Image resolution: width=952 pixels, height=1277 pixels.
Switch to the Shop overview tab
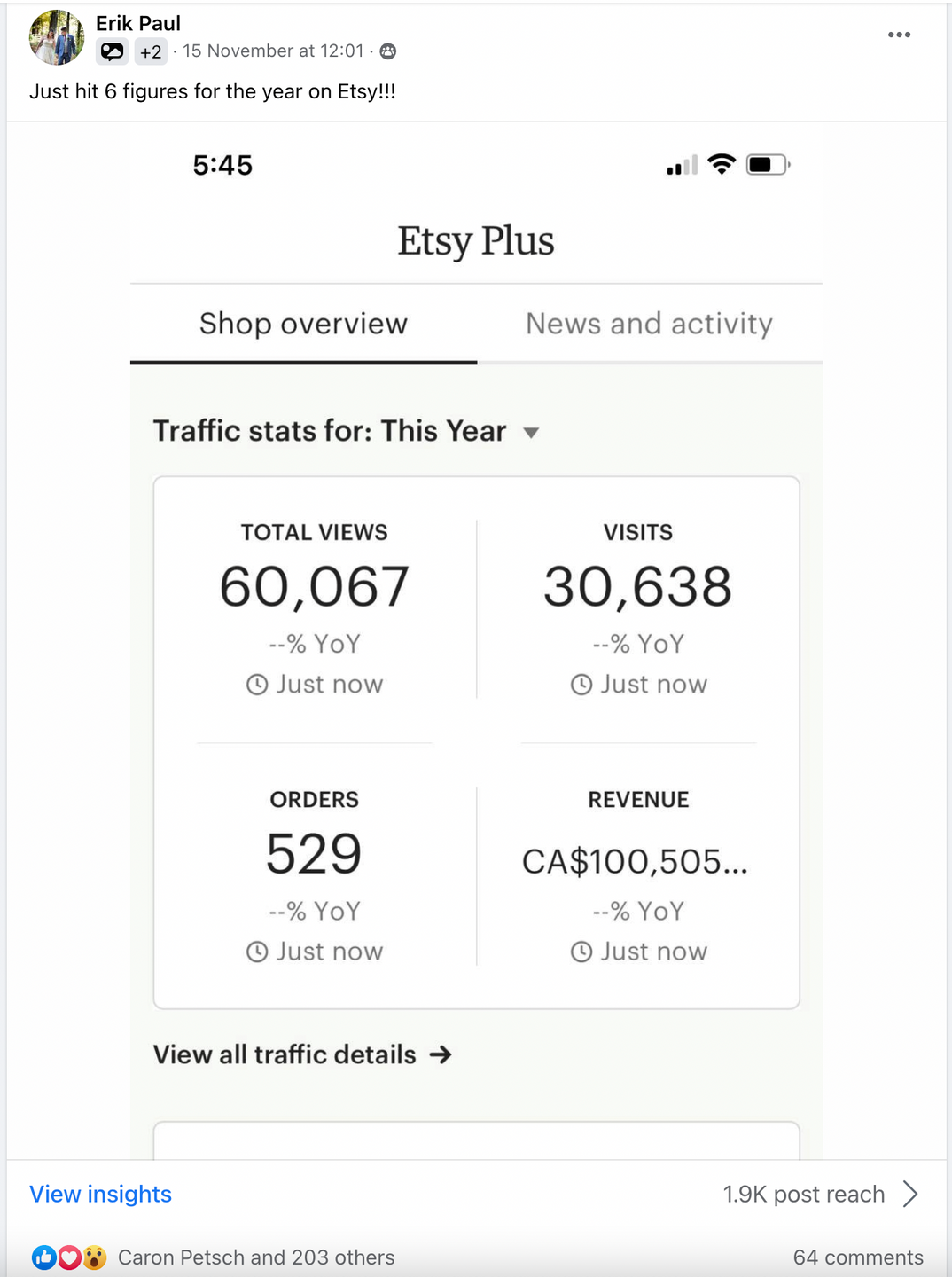pos(303,325)
